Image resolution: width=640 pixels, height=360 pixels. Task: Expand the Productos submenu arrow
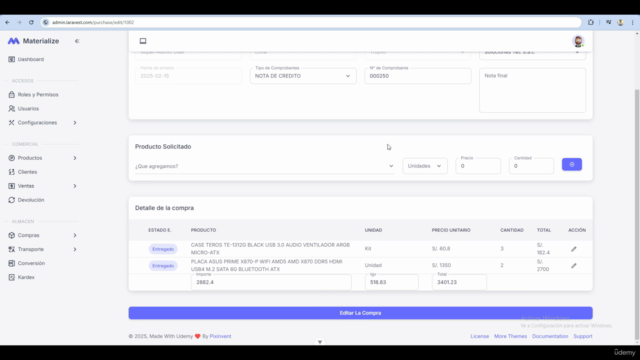(x=75, y=158)
